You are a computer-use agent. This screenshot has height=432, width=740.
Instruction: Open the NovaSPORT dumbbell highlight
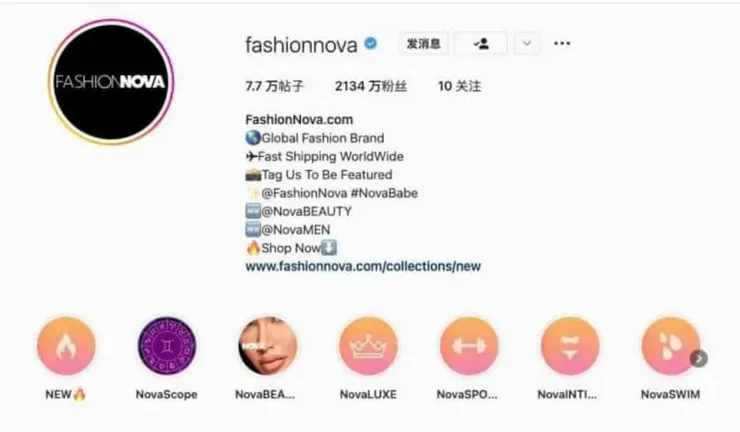[469, 346]
